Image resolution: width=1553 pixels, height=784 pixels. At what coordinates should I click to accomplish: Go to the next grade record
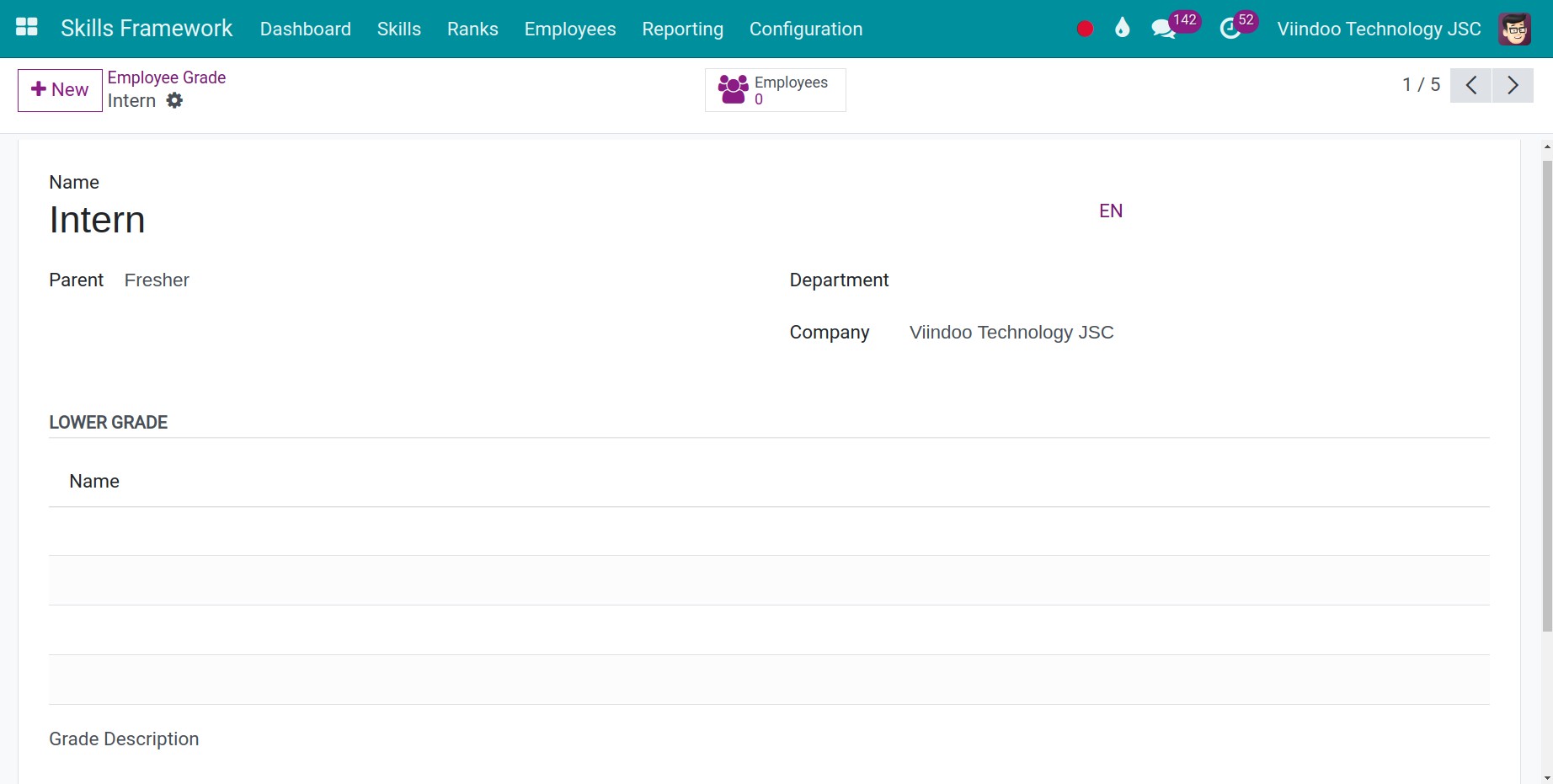pos(1513,85)
